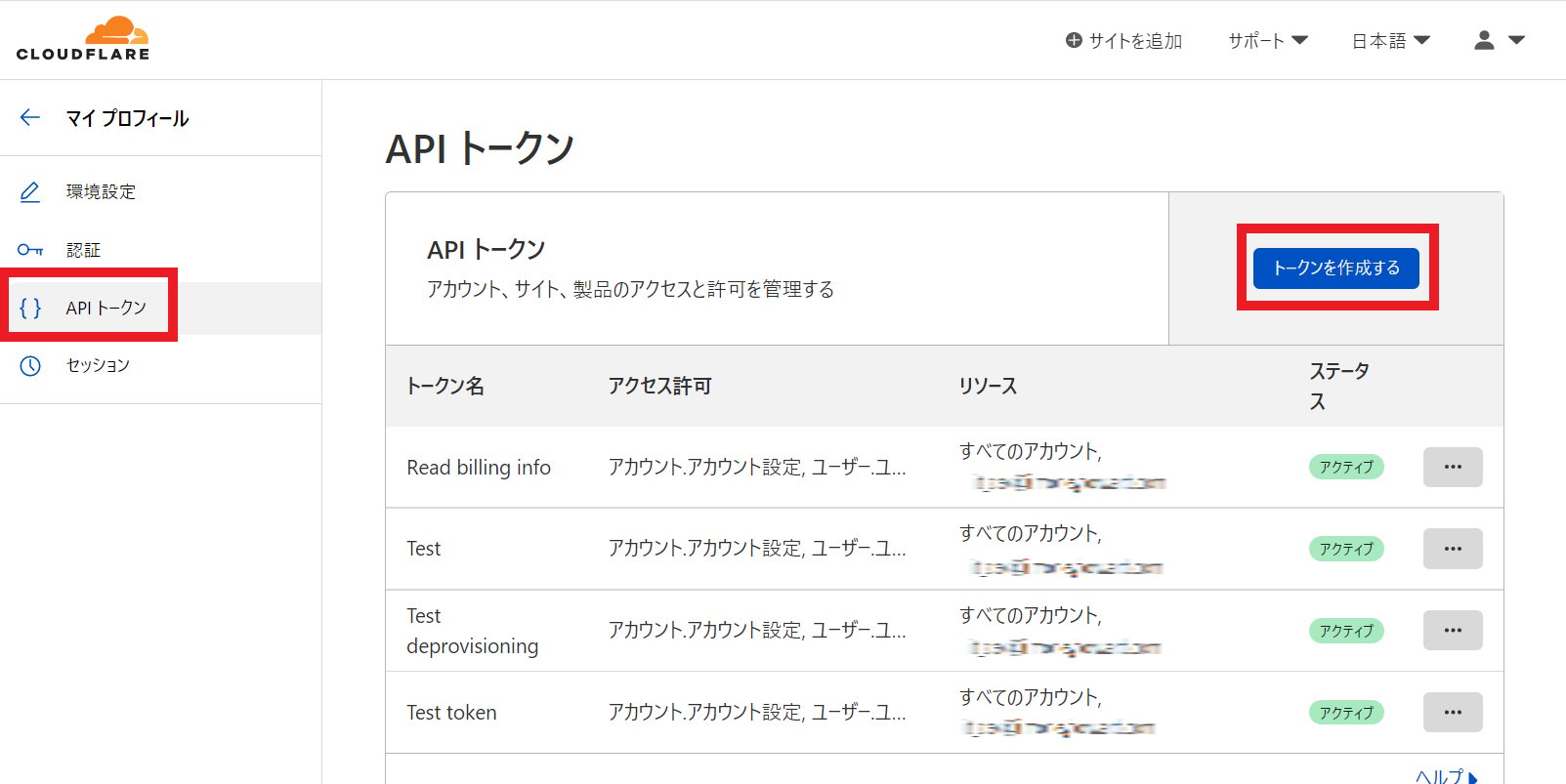Select the Test token token name
Viewport: 1566px width, 784px height.
[451, 713]
